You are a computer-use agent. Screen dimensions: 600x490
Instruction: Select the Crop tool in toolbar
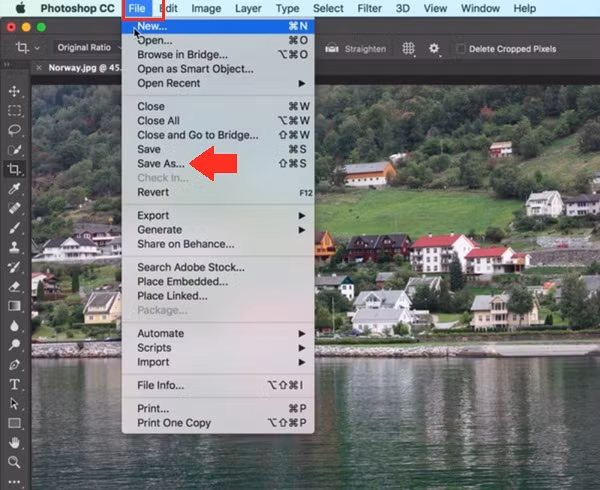(15, 170)
